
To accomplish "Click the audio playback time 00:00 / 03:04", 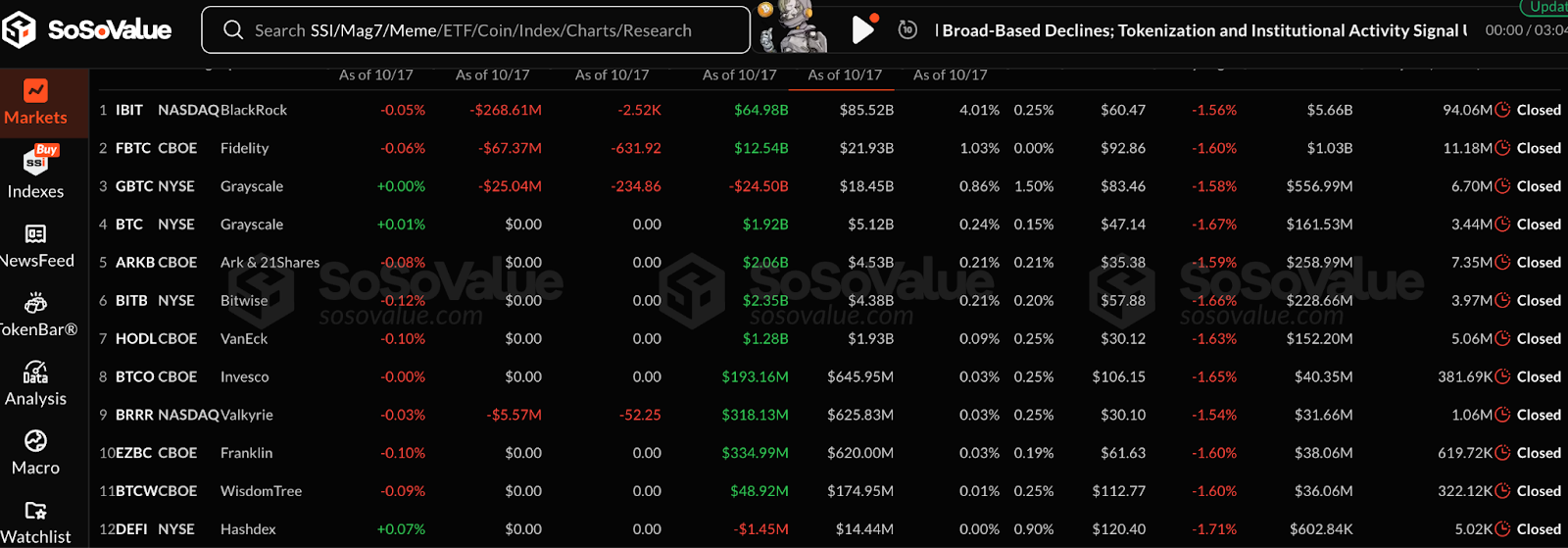I will pos(1526,30).
